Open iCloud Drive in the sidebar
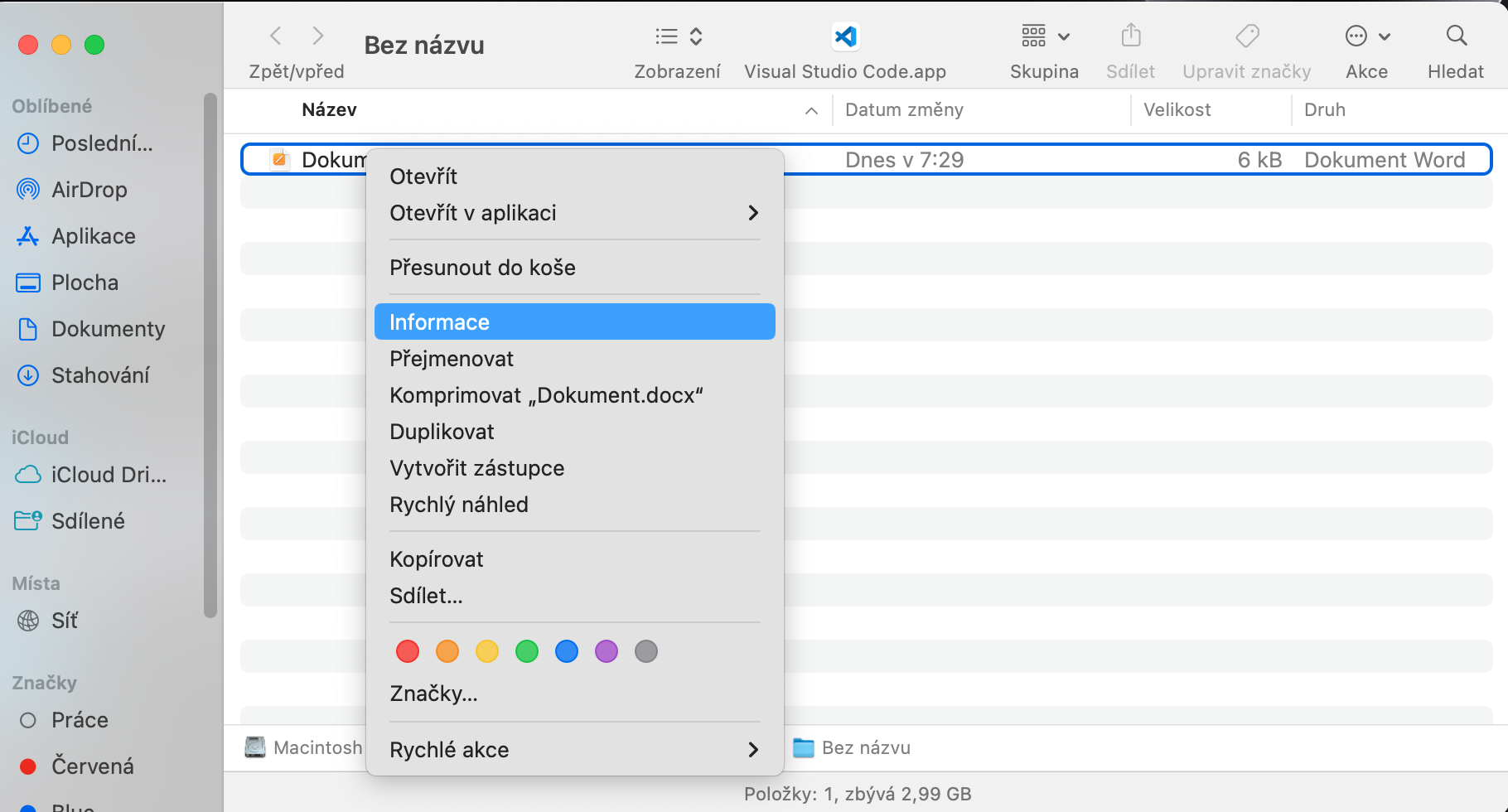This screenshot has height=812, width=1508. pos(108,475)
